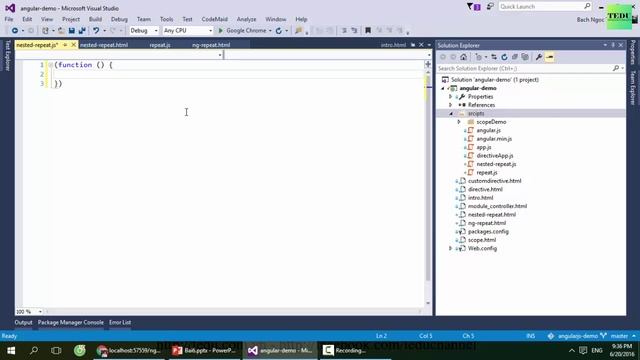Image resolution: width=640 pixels, height=360 pixels.
Task: Click Solution Explorer Refresh icon
Action: click(x=504, y=57)
